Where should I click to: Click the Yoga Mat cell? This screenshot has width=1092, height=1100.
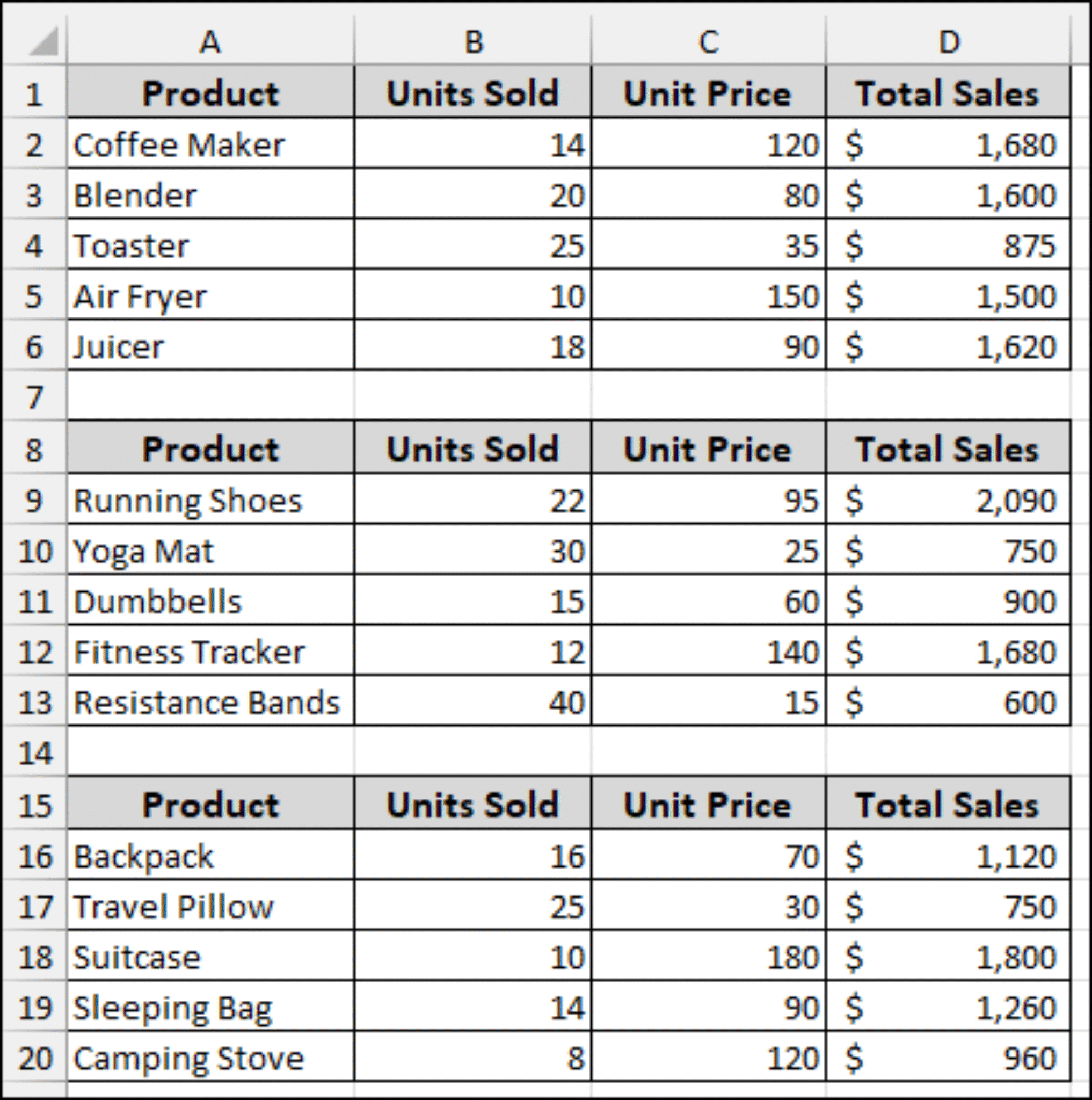[x=210, y=551]
